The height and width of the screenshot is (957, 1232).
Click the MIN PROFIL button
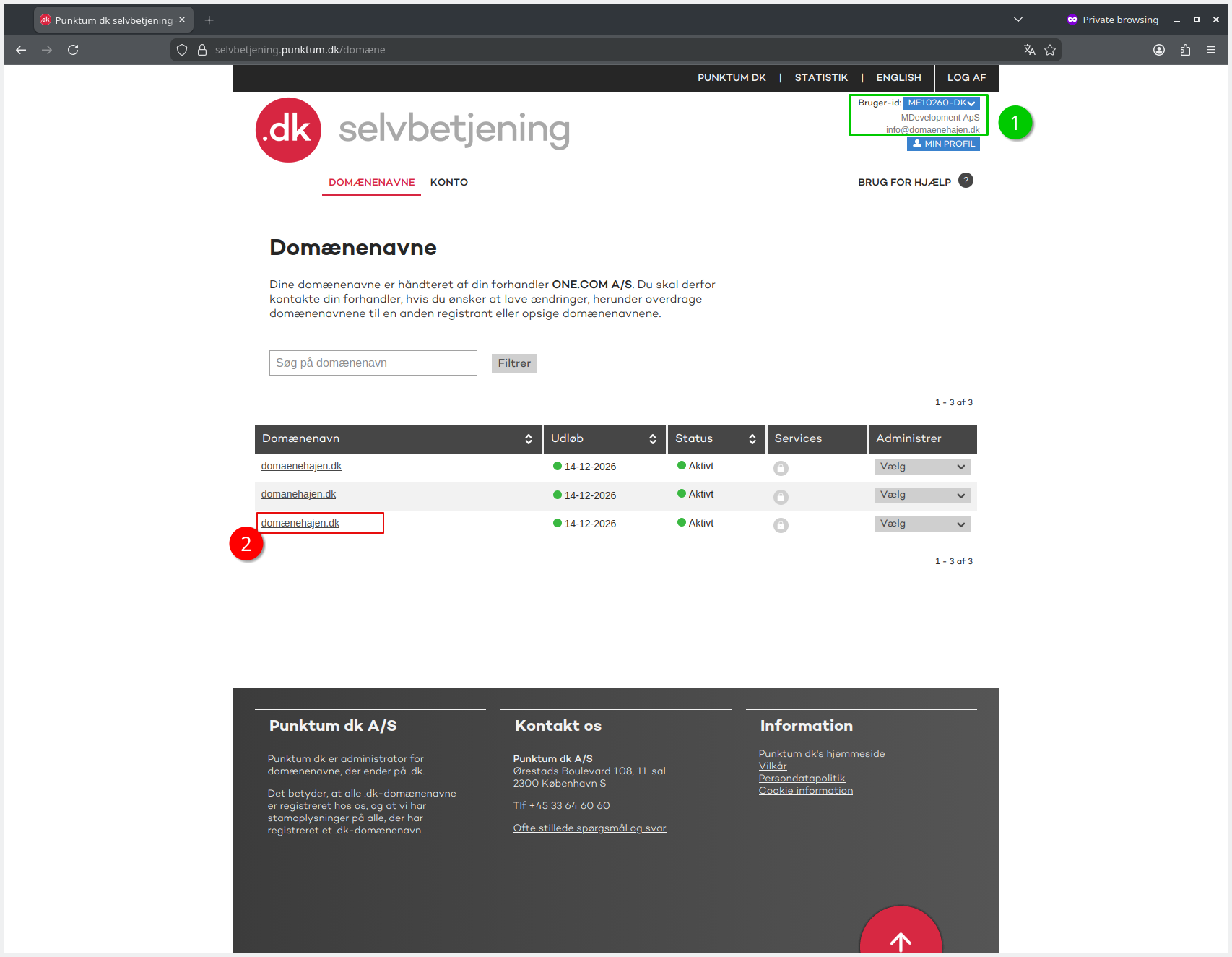(943, 144)
